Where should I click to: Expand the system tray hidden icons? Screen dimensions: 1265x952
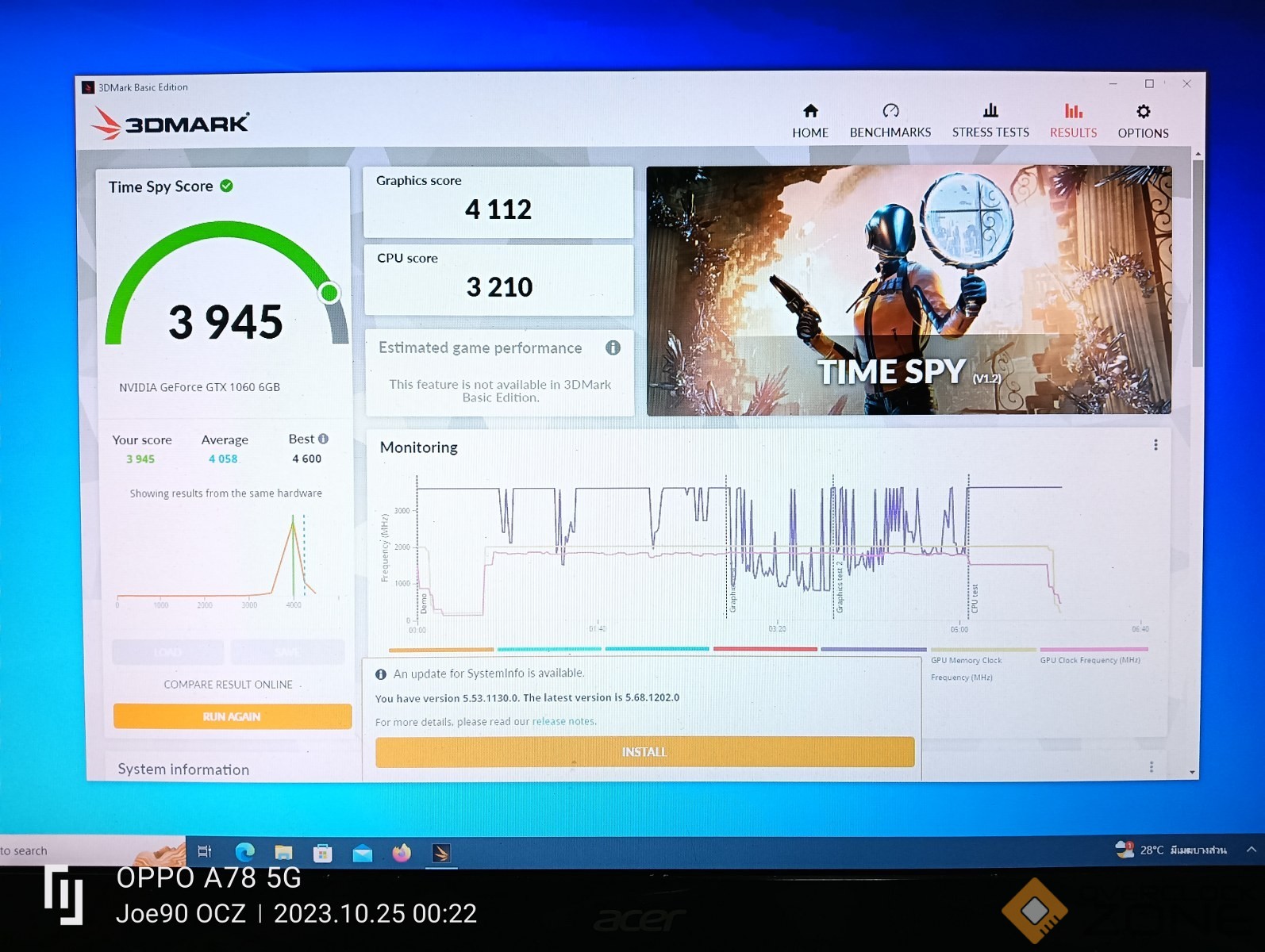coord(1251,849)
